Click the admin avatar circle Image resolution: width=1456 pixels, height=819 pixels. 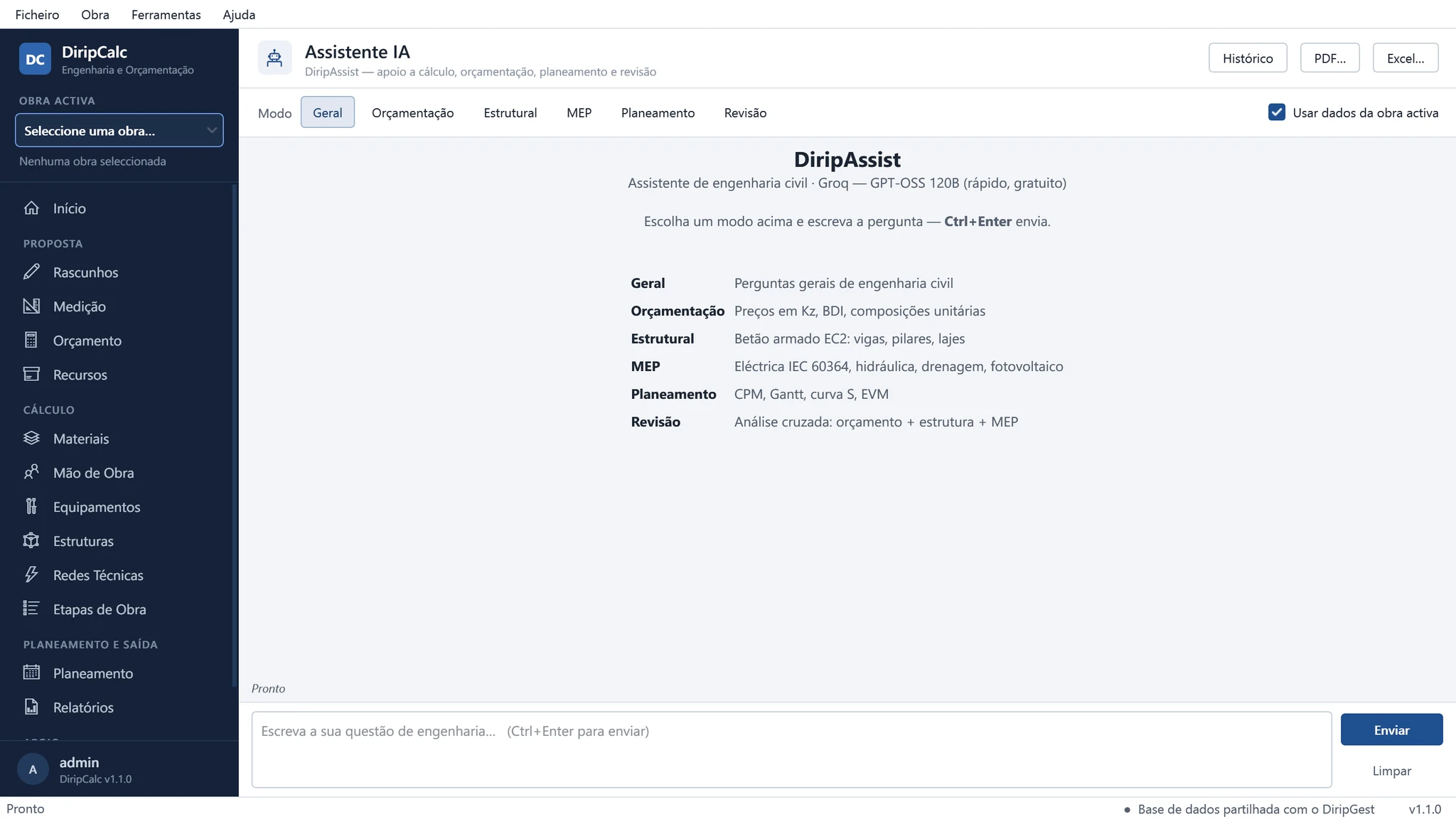pos(33,769)
